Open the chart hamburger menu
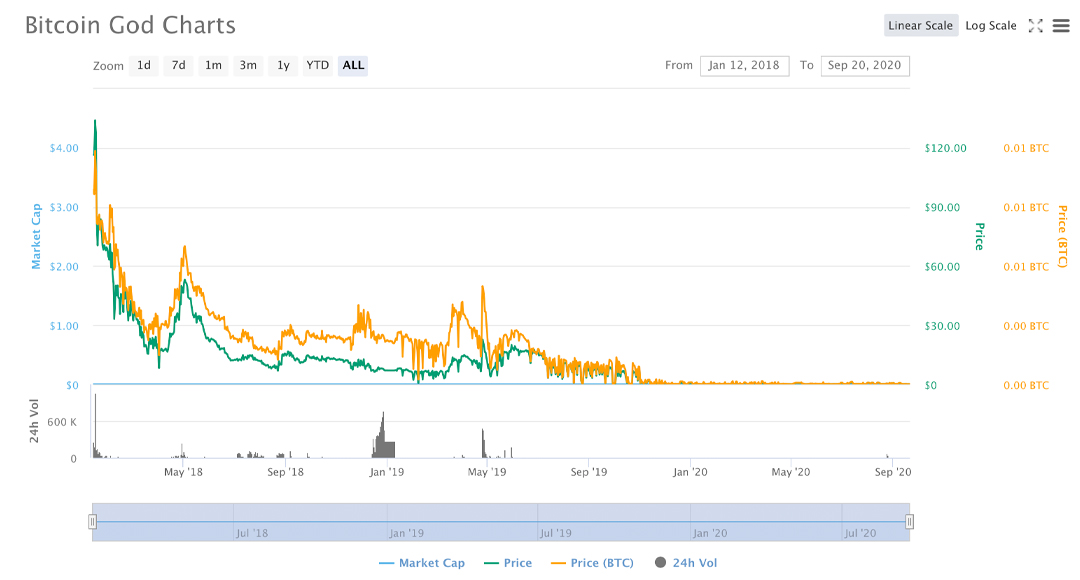Screen dimensions: 1080x580 [x=1061, y=25]
